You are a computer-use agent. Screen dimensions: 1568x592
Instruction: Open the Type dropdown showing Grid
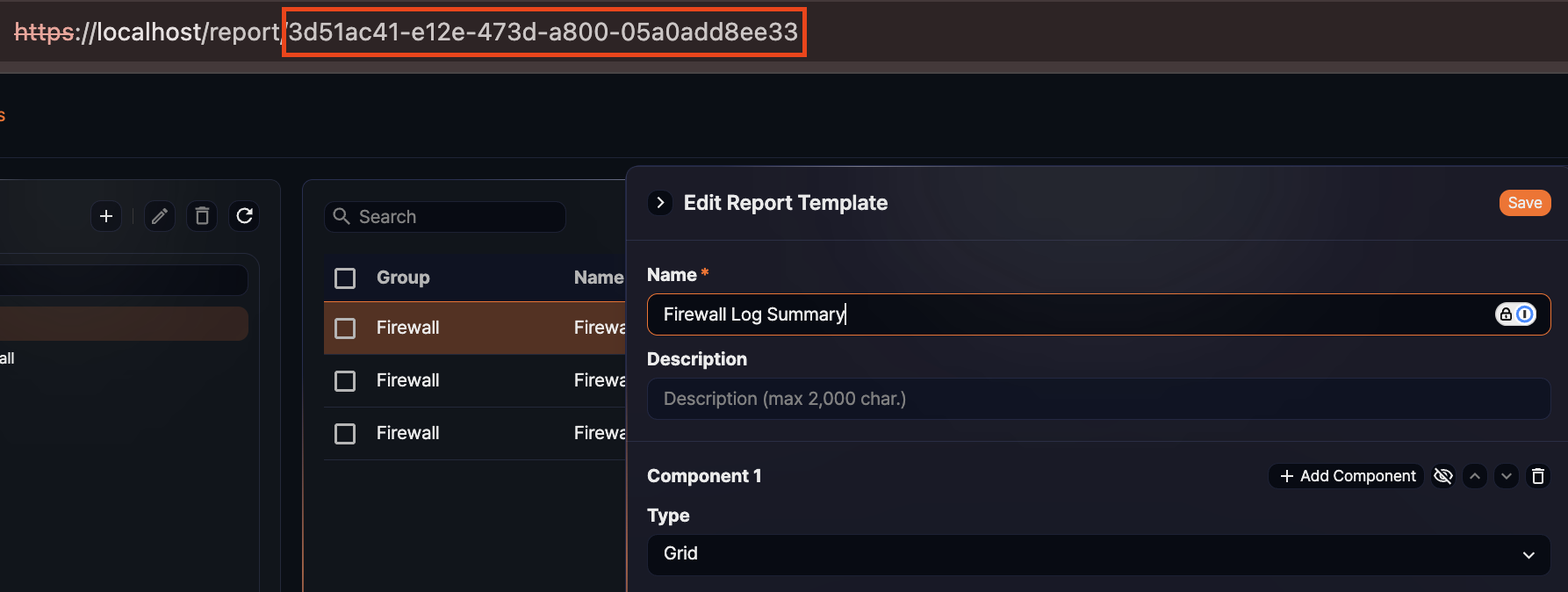[x=1097, y=554]
